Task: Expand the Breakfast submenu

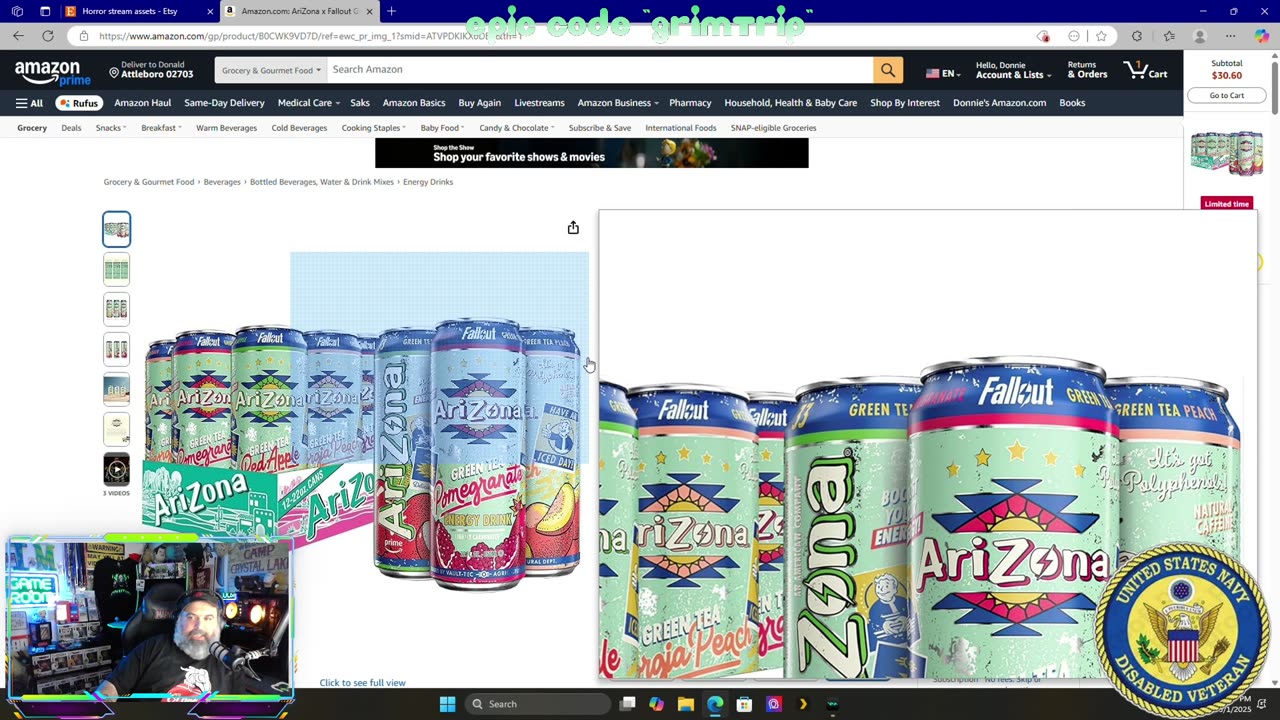Action: (161, 128)
